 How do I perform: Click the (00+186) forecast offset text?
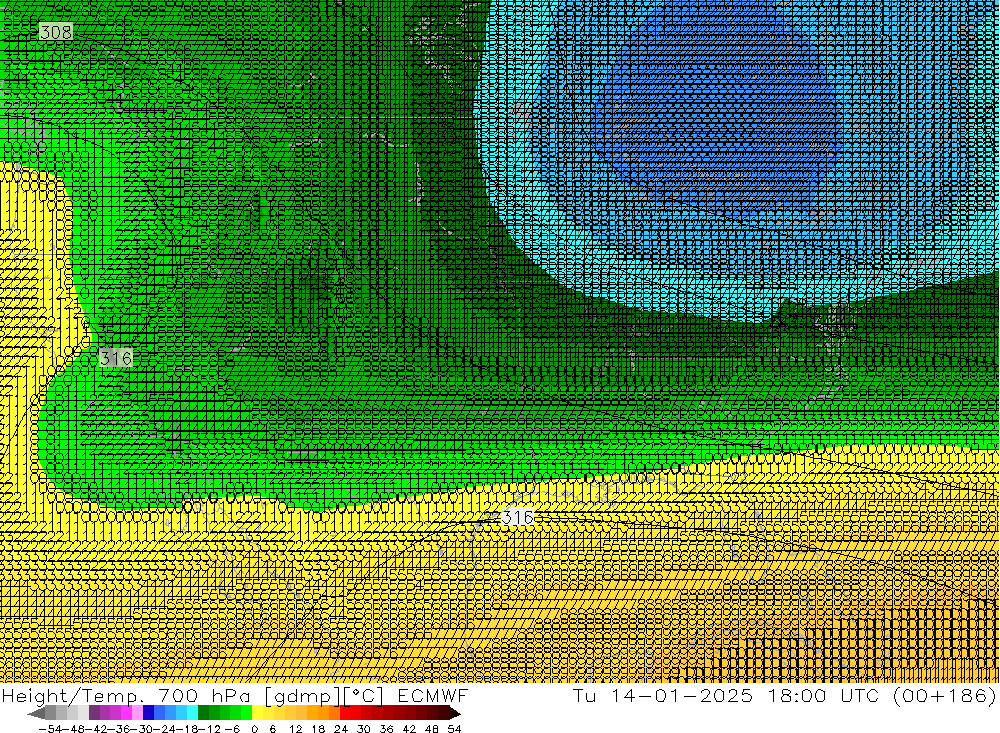(x=945, y=695)
